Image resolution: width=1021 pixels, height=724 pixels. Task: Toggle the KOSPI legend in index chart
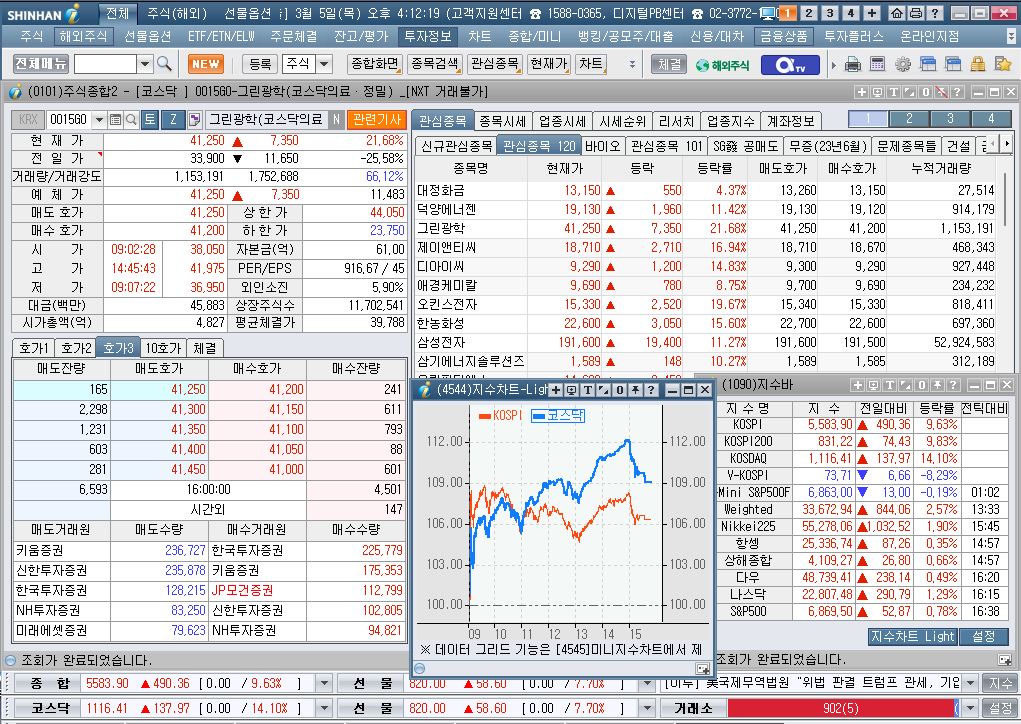(x=500, y=415)
